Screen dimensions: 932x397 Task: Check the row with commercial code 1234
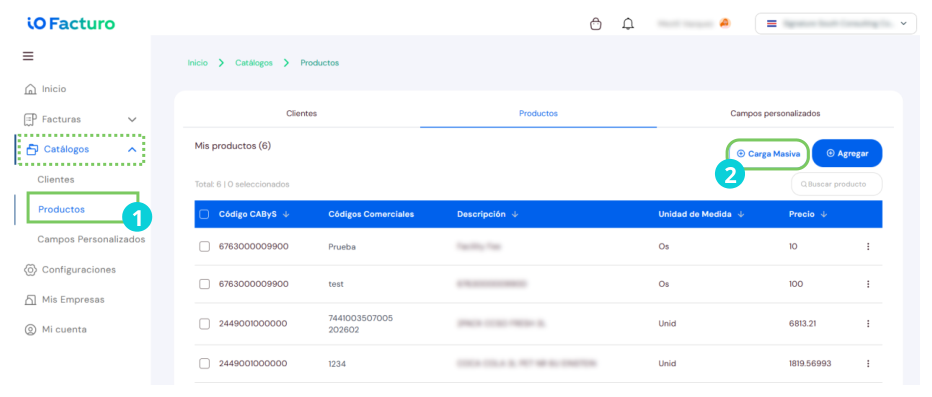[204, 363]
